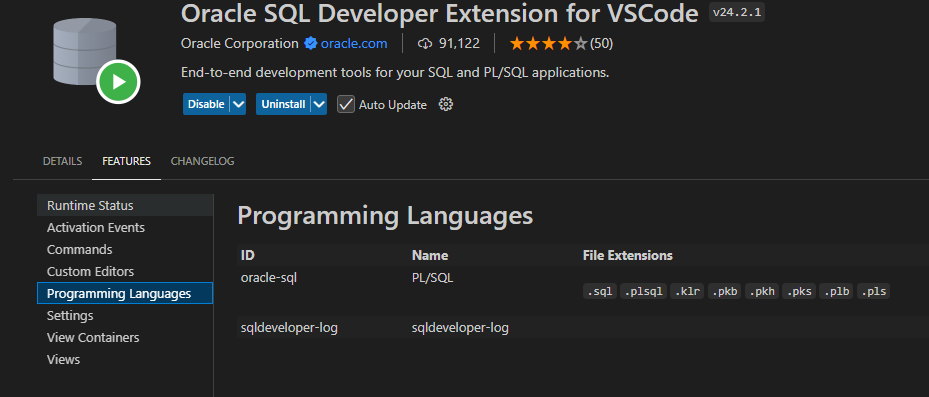Viewport: 929px width, 397px height.
Task: Click the .pkb extension tag
Action: coord(725,291)
